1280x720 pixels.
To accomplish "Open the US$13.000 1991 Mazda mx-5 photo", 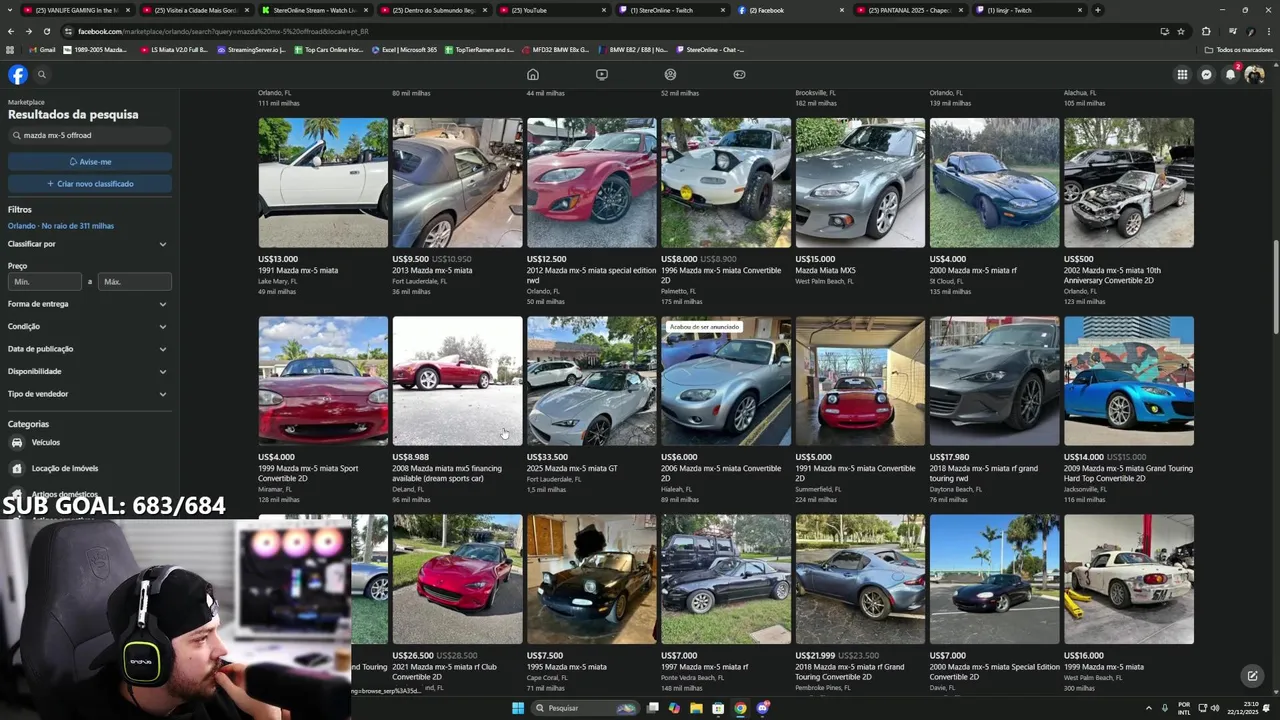I will [x=323, y=183].
